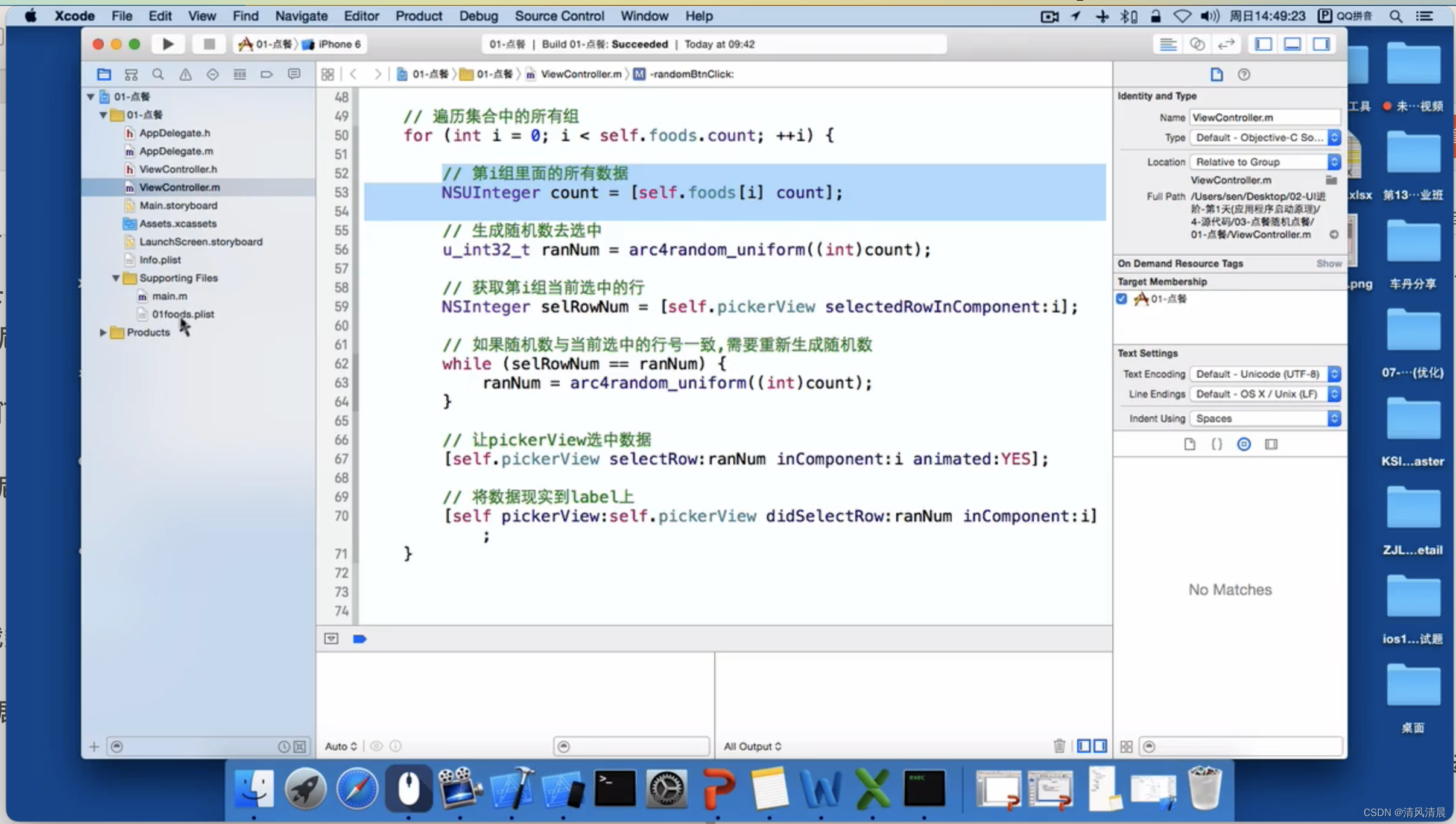This screenshot has width=1456, height=824.
Task: Choose the iPhone 6 run destination
Action: (x=332, y=44)
